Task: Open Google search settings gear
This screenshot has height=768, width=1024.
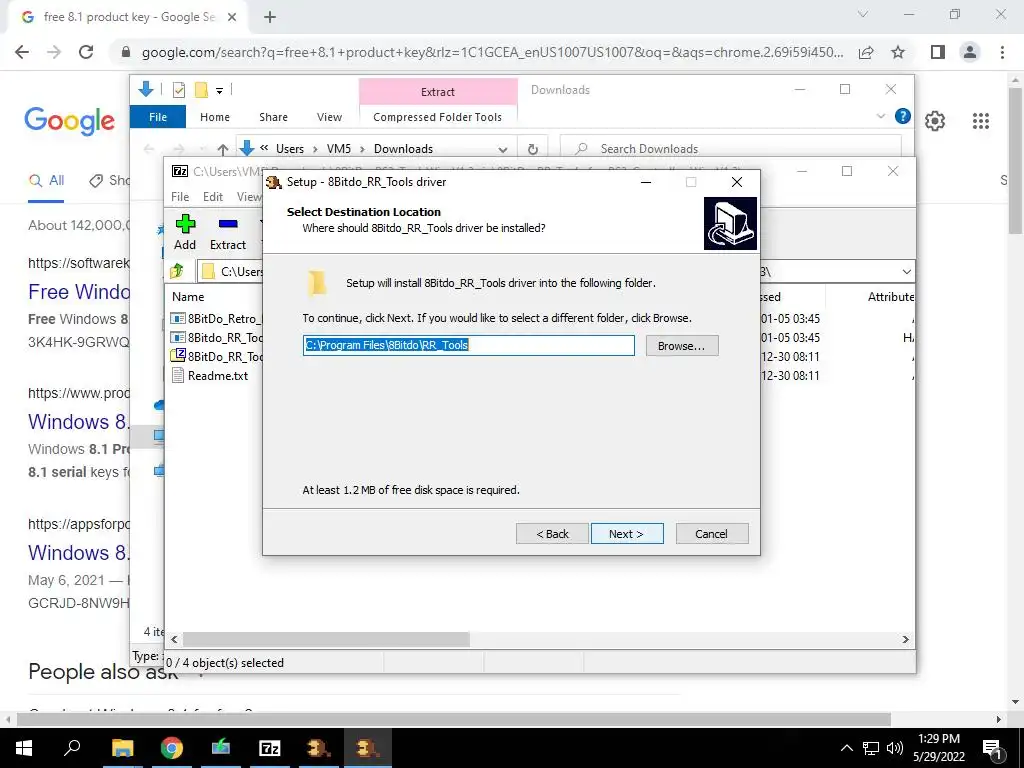Action: coord(935,121)
